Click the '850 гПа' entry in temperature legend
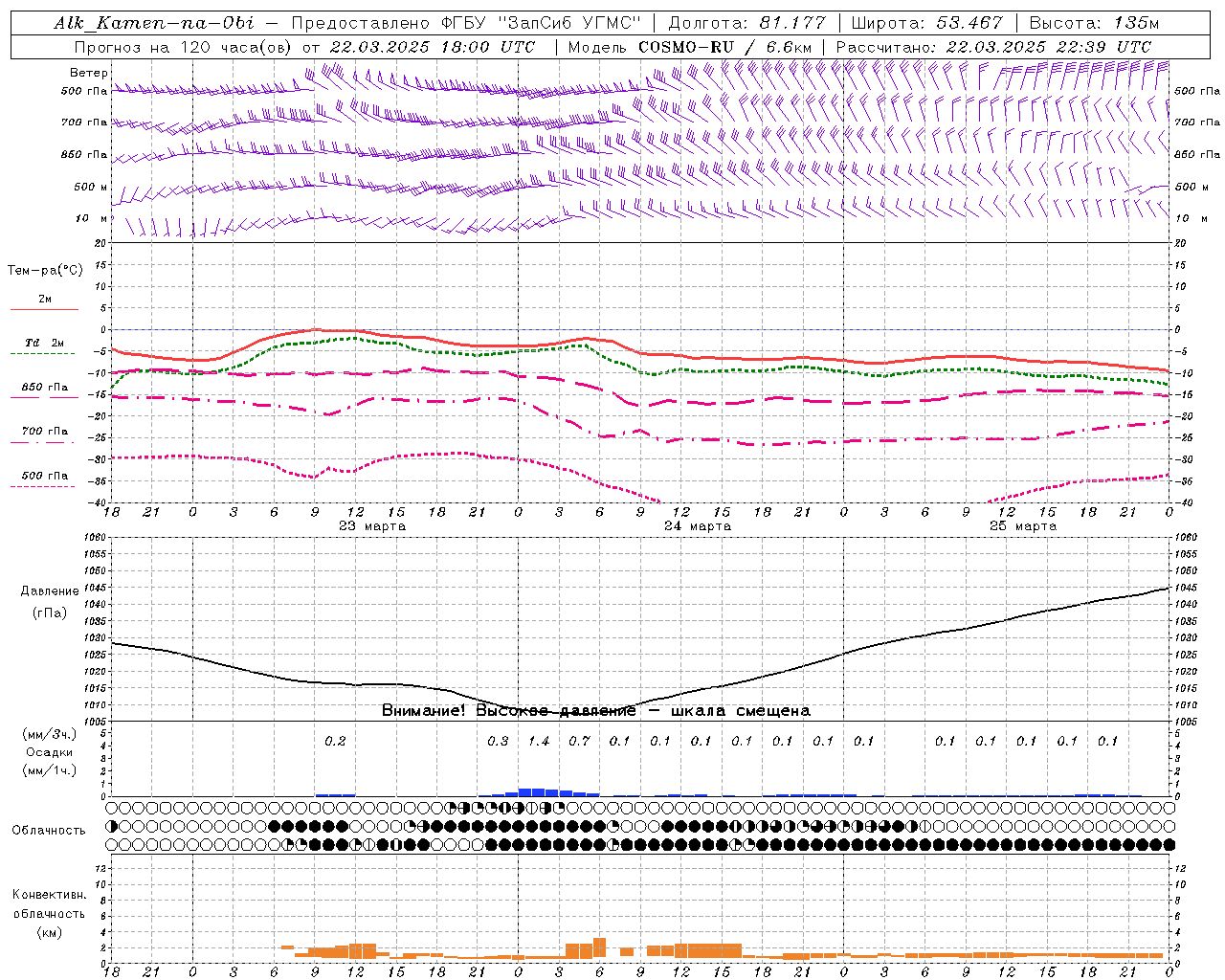The width and height of the screenshot is (1225, 980). (x=45, y=388)
